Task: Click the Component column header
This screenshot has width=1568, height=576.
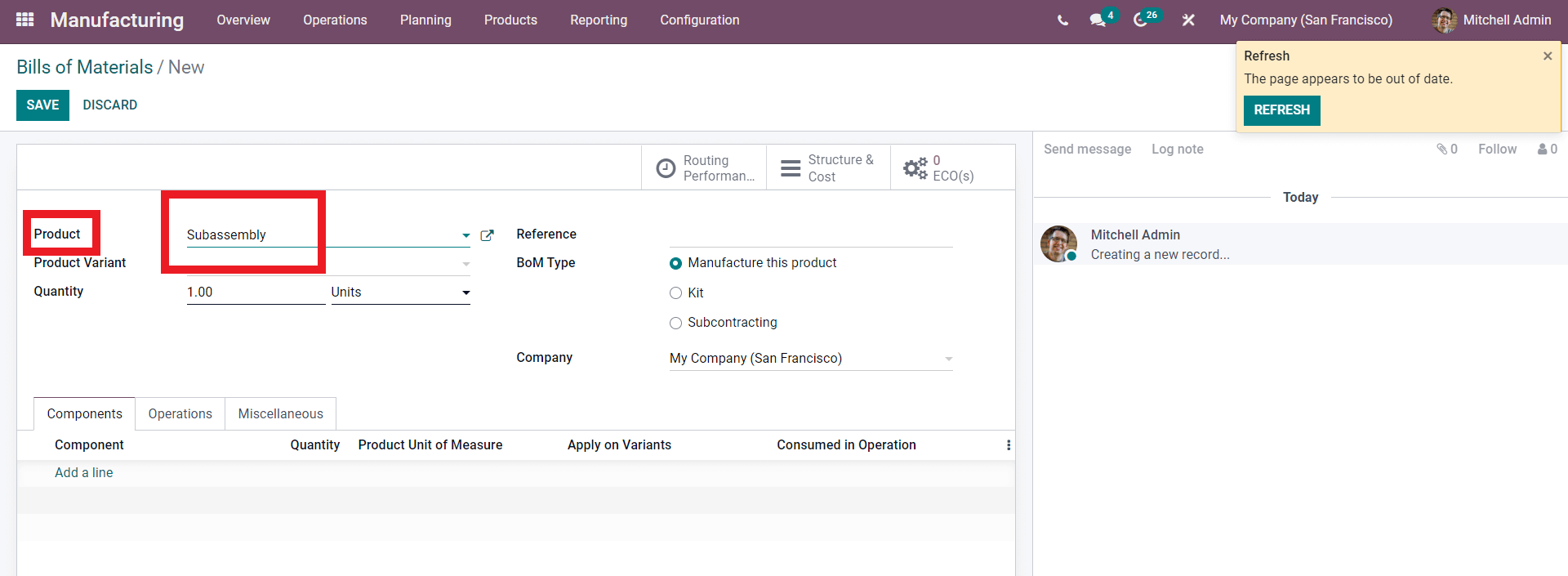Action: (89, 445)
